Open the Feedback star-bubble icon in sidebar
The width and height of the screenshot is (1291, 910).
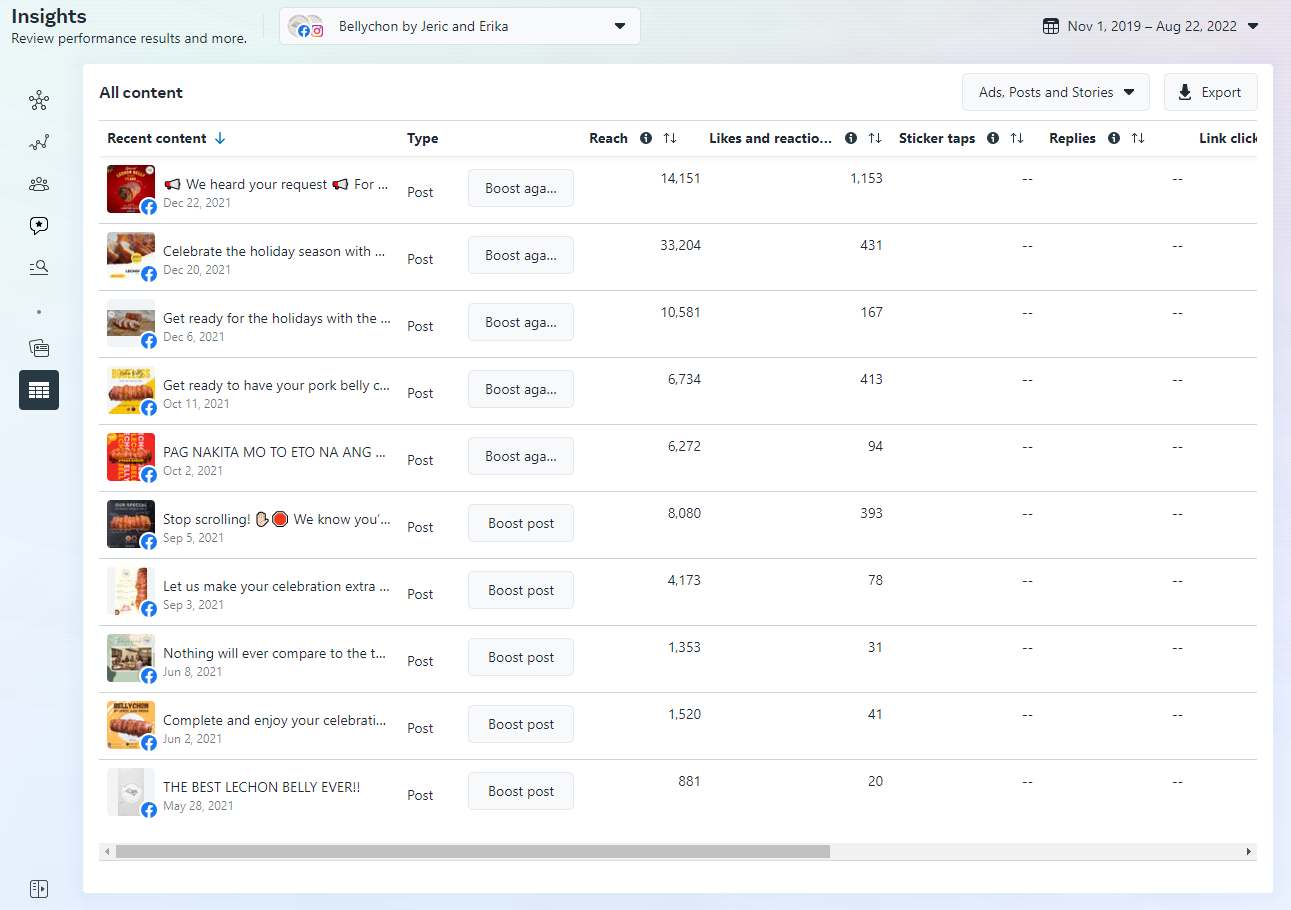(39, 226)
